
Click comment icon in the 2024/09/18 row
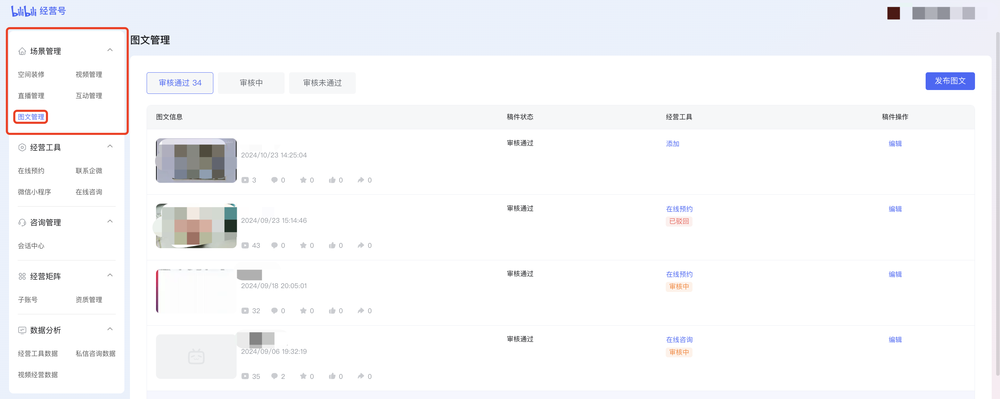[x=274, y=311]
